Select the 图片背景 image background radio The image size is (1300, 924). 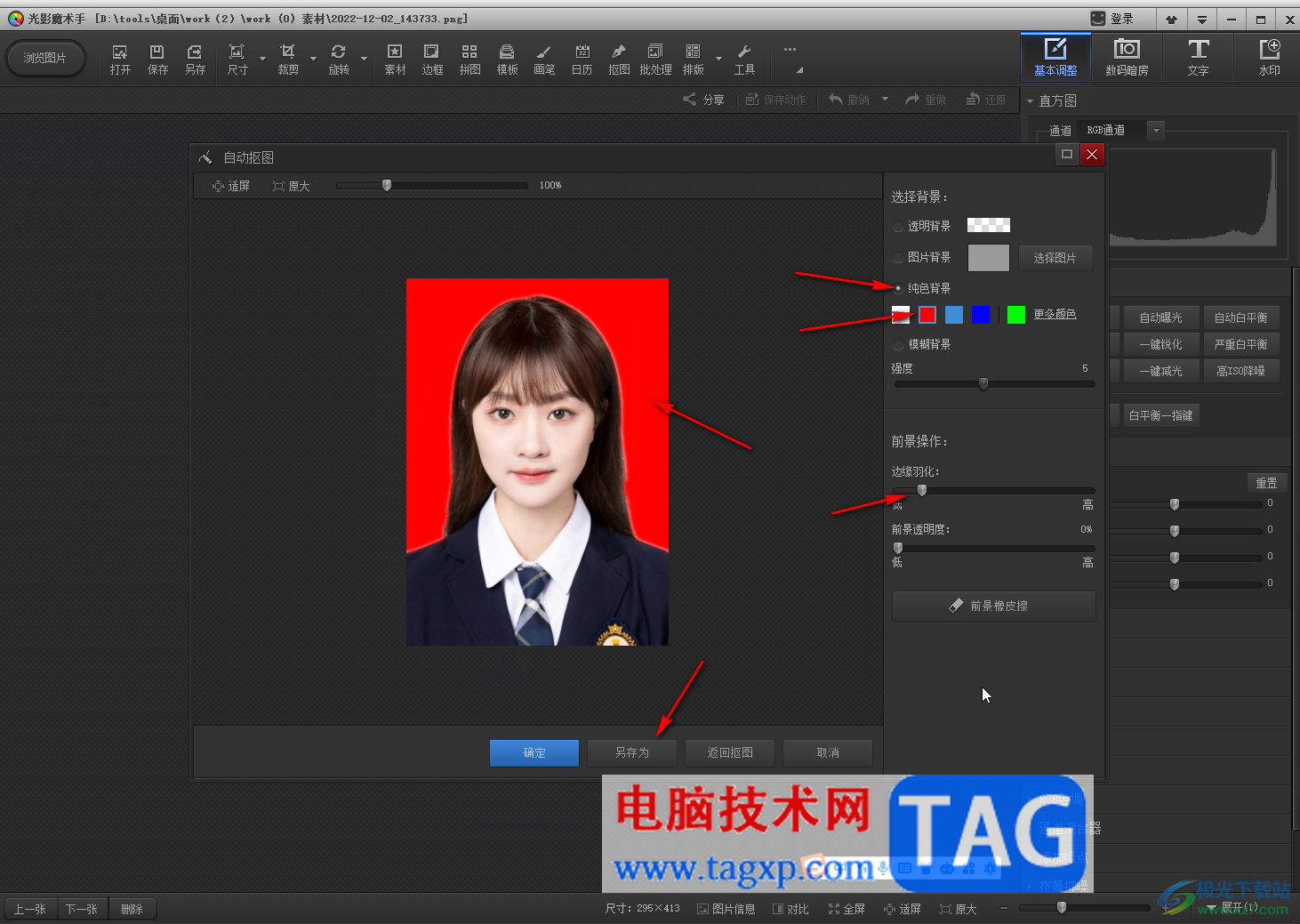898,258
